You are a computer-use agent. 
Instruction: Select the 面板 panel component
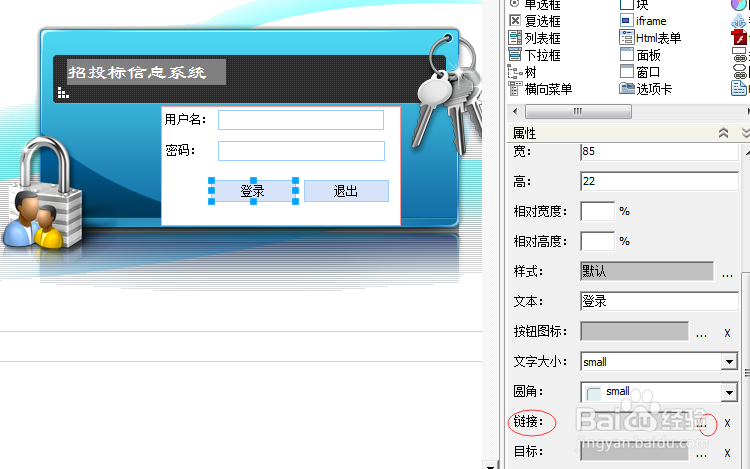640,55
